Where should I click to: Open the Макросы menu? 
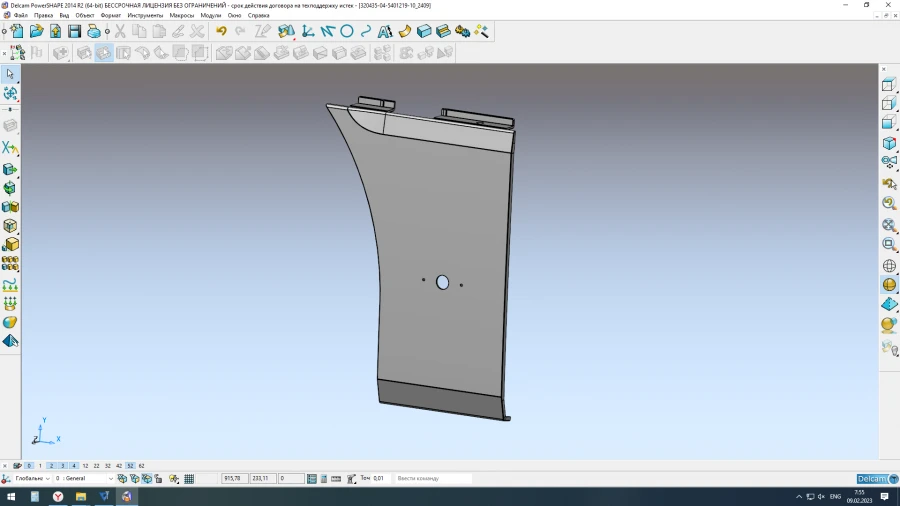182,16
